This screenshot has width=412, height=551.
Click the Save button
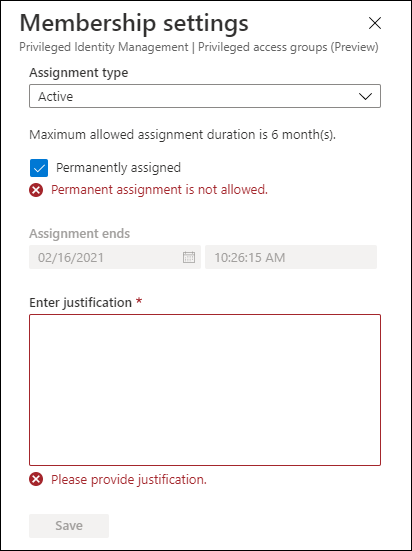coord(69,526)
